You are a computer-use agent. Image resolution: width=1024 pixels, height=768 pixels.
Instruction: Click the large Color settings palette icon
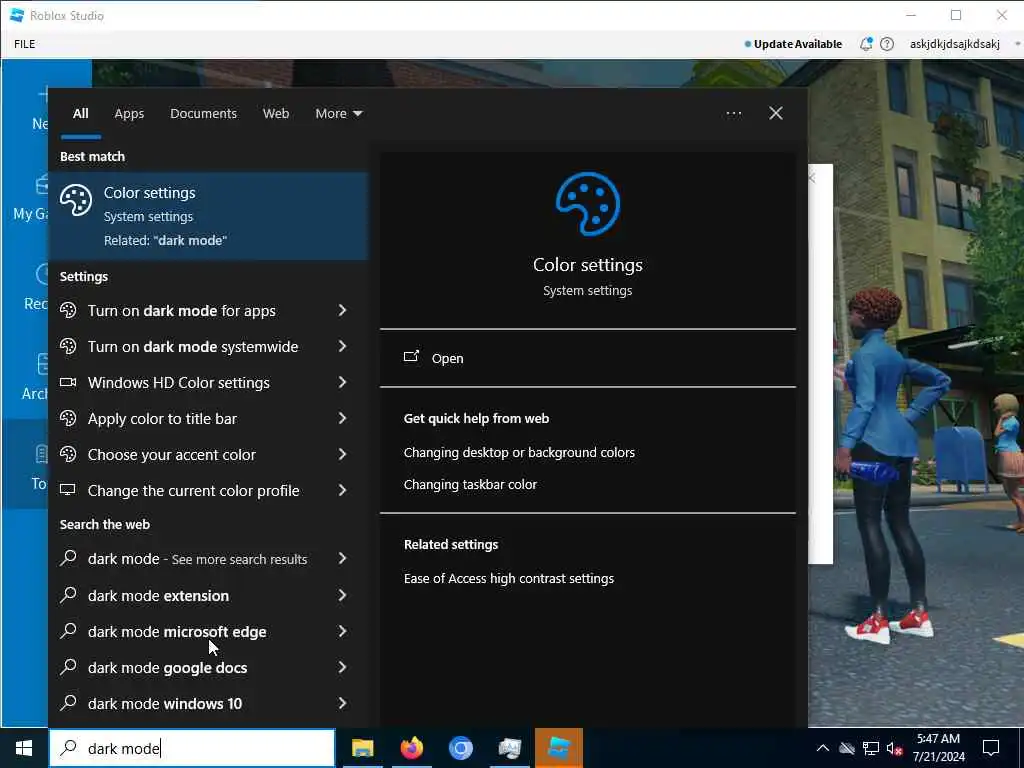587,204
